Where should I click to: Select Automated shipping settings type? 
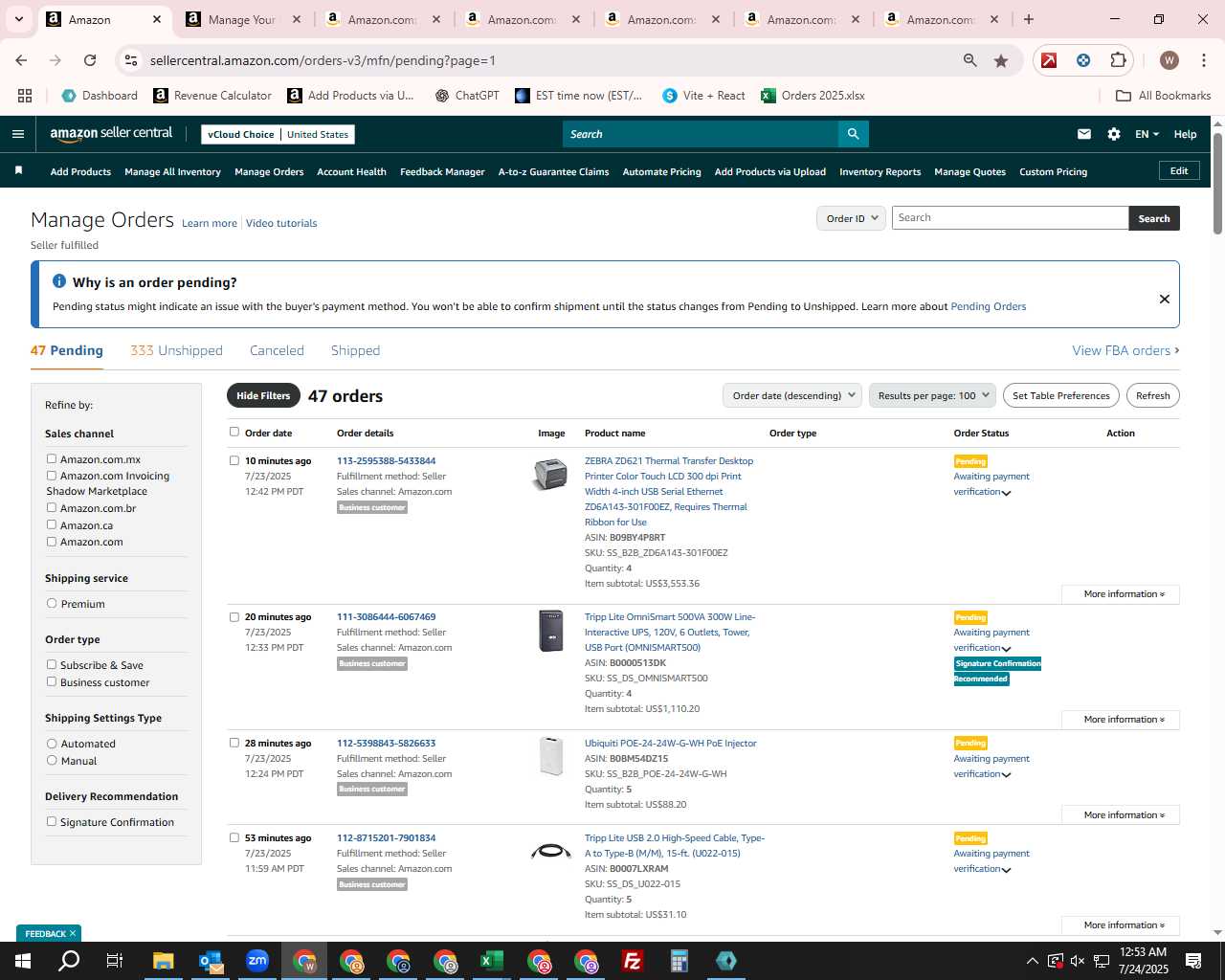tap(52, 744)
